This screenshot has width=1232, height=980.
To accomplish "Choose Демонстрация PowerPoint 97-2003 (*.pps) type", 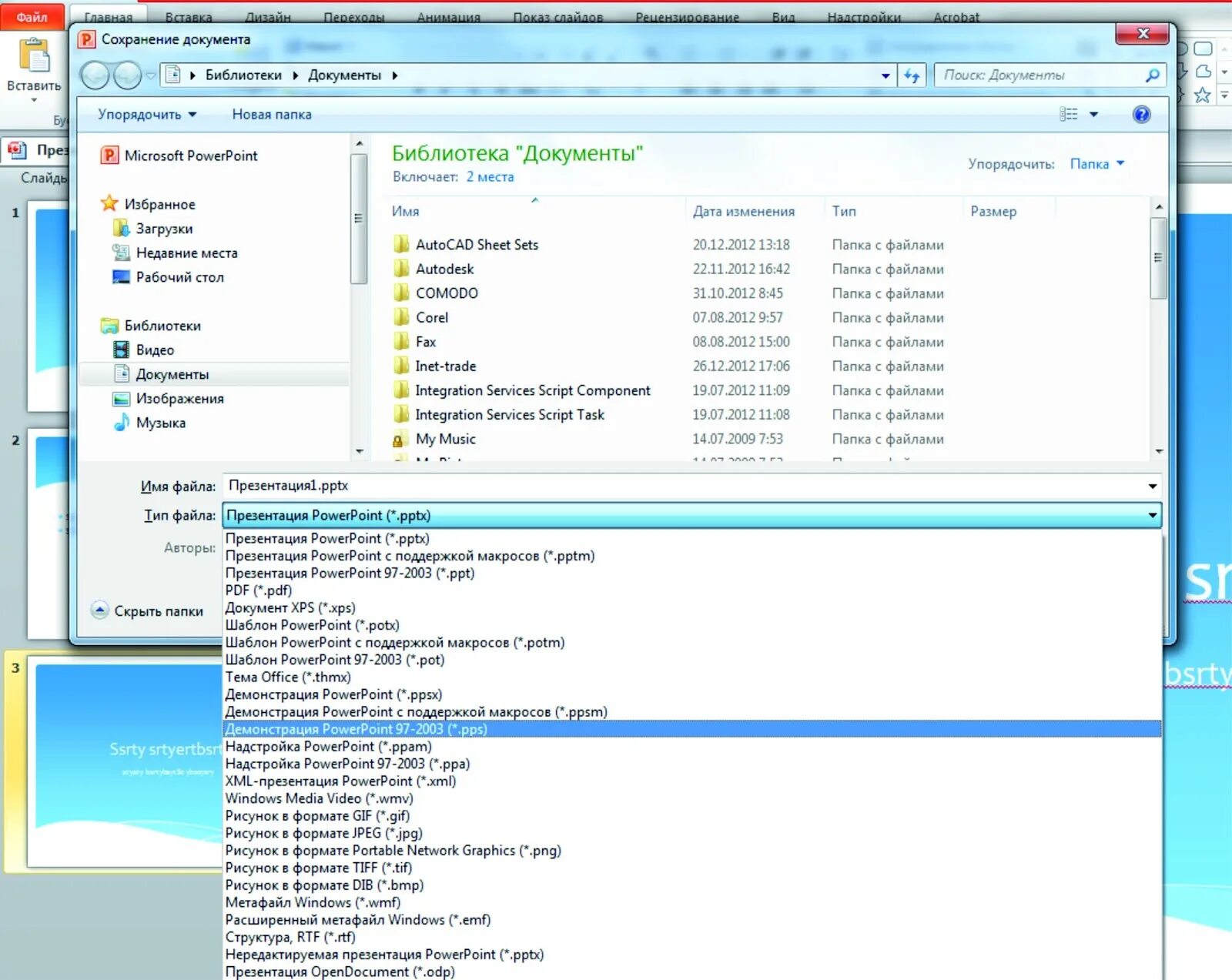I will coord(691,729).
